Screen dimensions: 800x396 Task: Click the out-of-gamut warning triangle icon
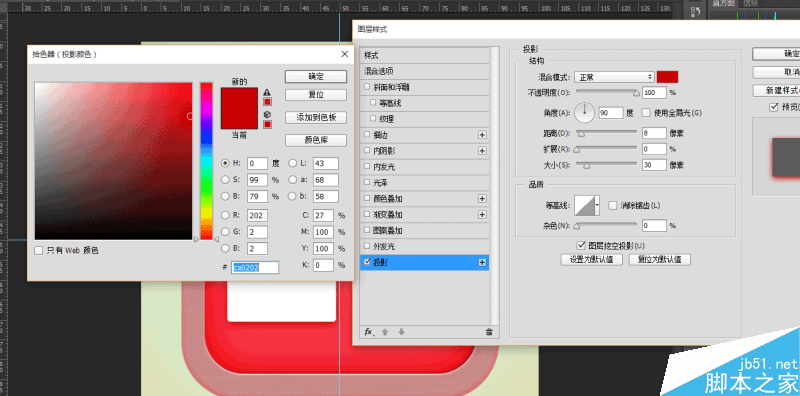(x=267, y=92)
